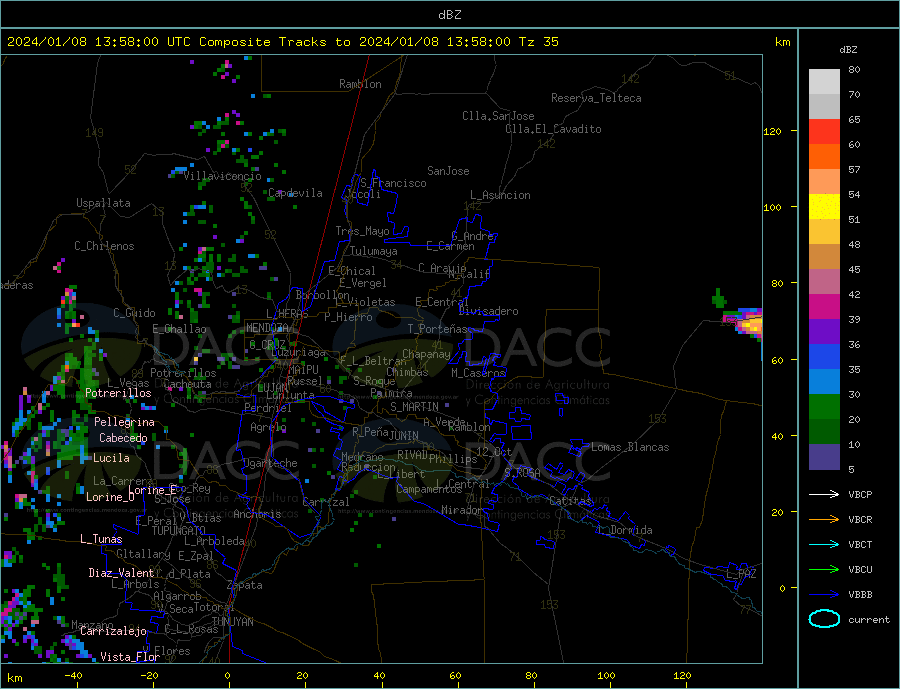This screenshot has height=689, width=900.
Task: Pick the red swatch between 65 and 60
Action: click(824, 131)
